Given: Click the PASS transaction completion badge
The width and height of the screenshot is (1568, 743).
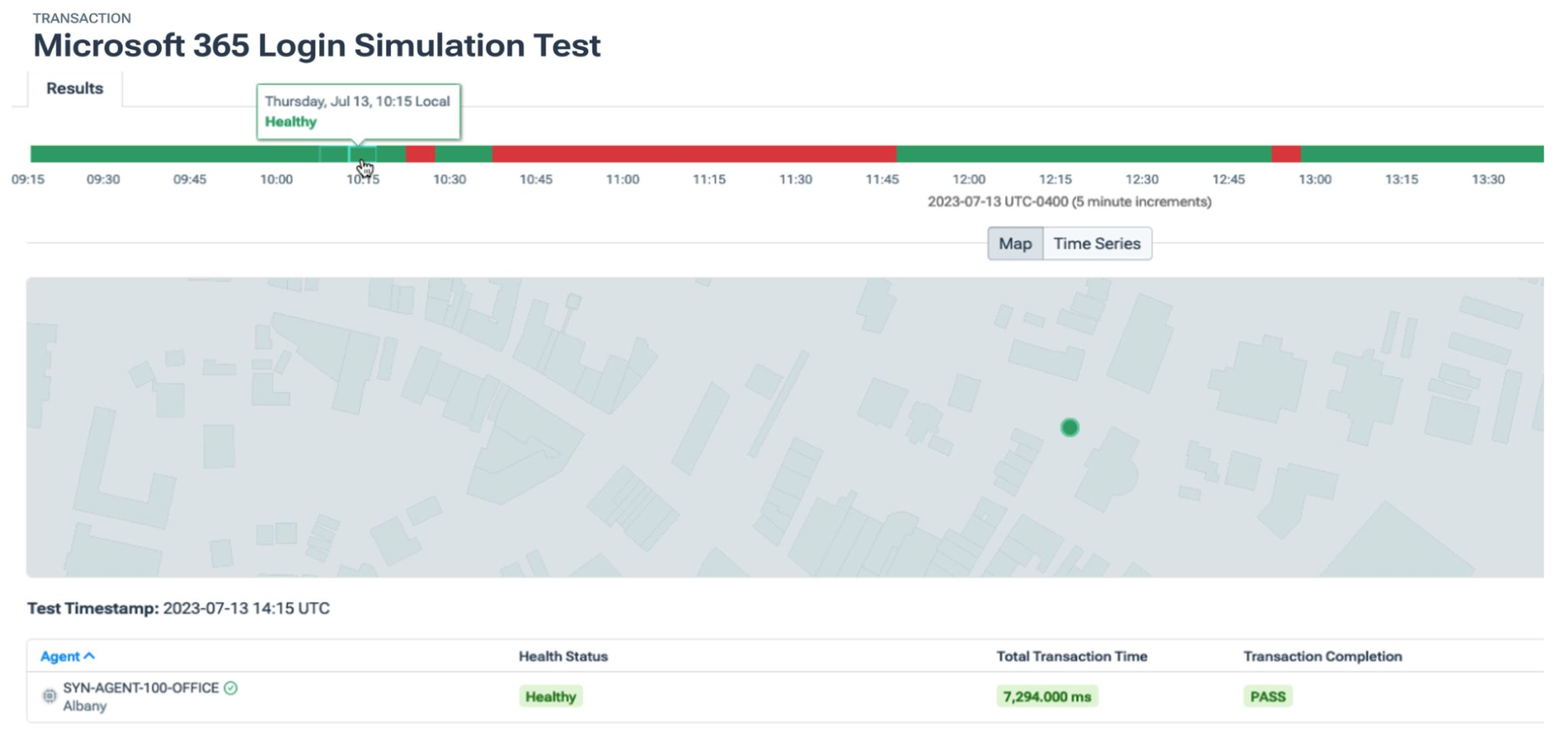Looking at the screenshot, I should [x=1267, y=696].
